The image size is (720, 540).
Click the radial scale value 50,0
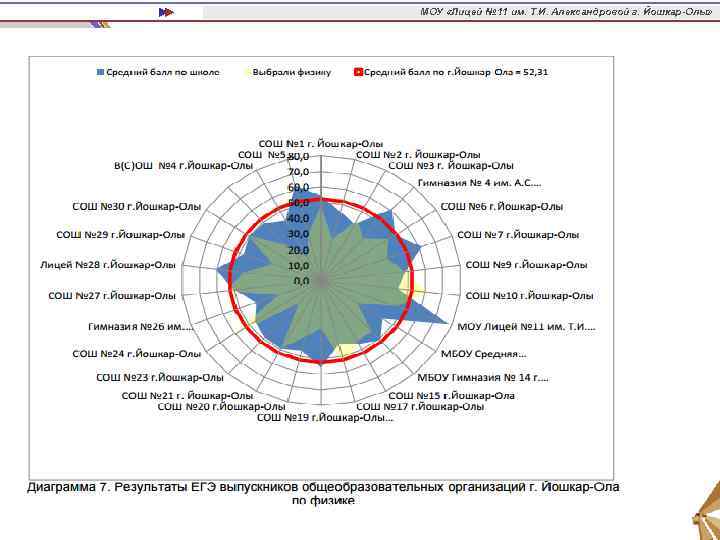(298, 203)
